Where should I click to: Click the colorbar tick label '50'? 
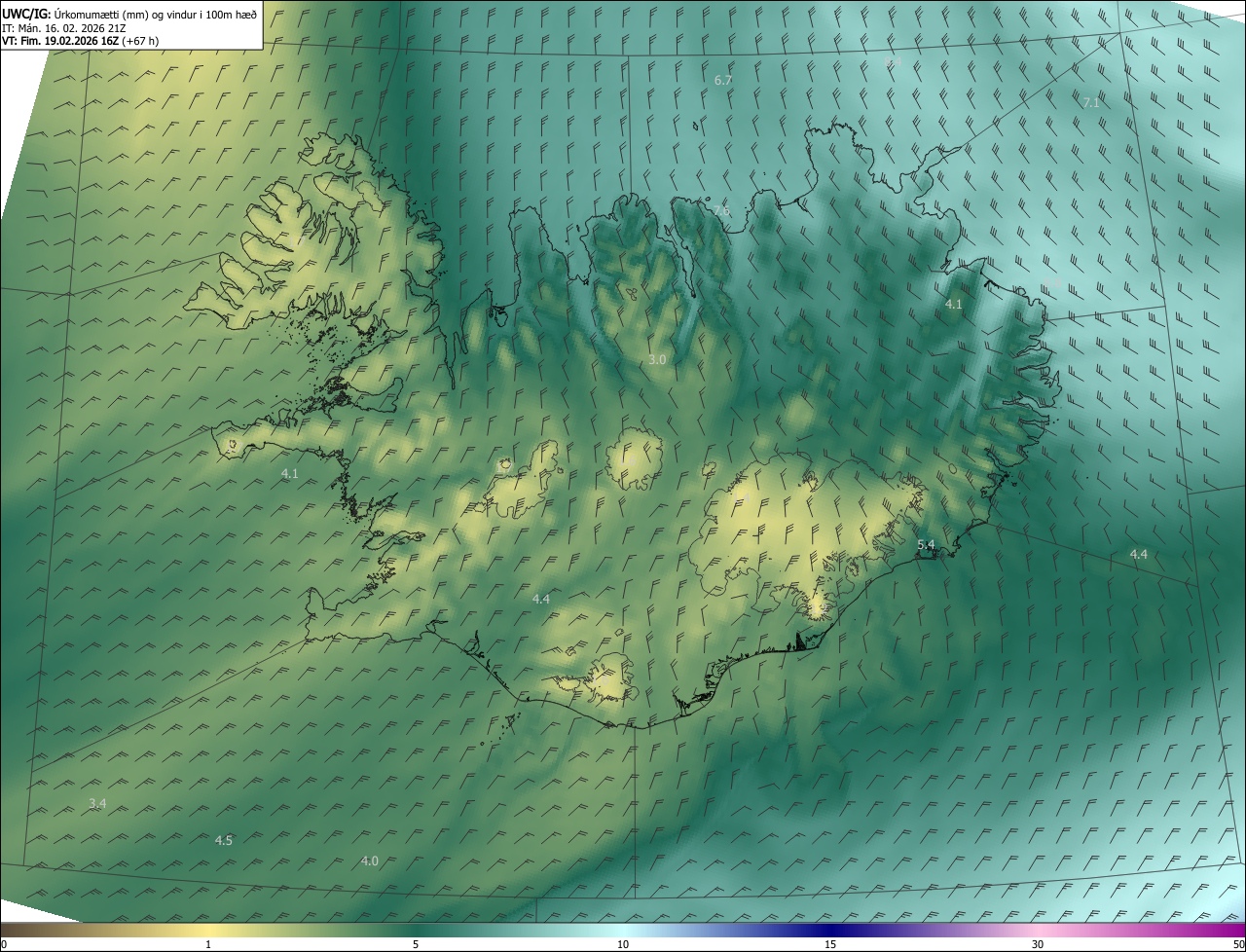click(1238, 944)
